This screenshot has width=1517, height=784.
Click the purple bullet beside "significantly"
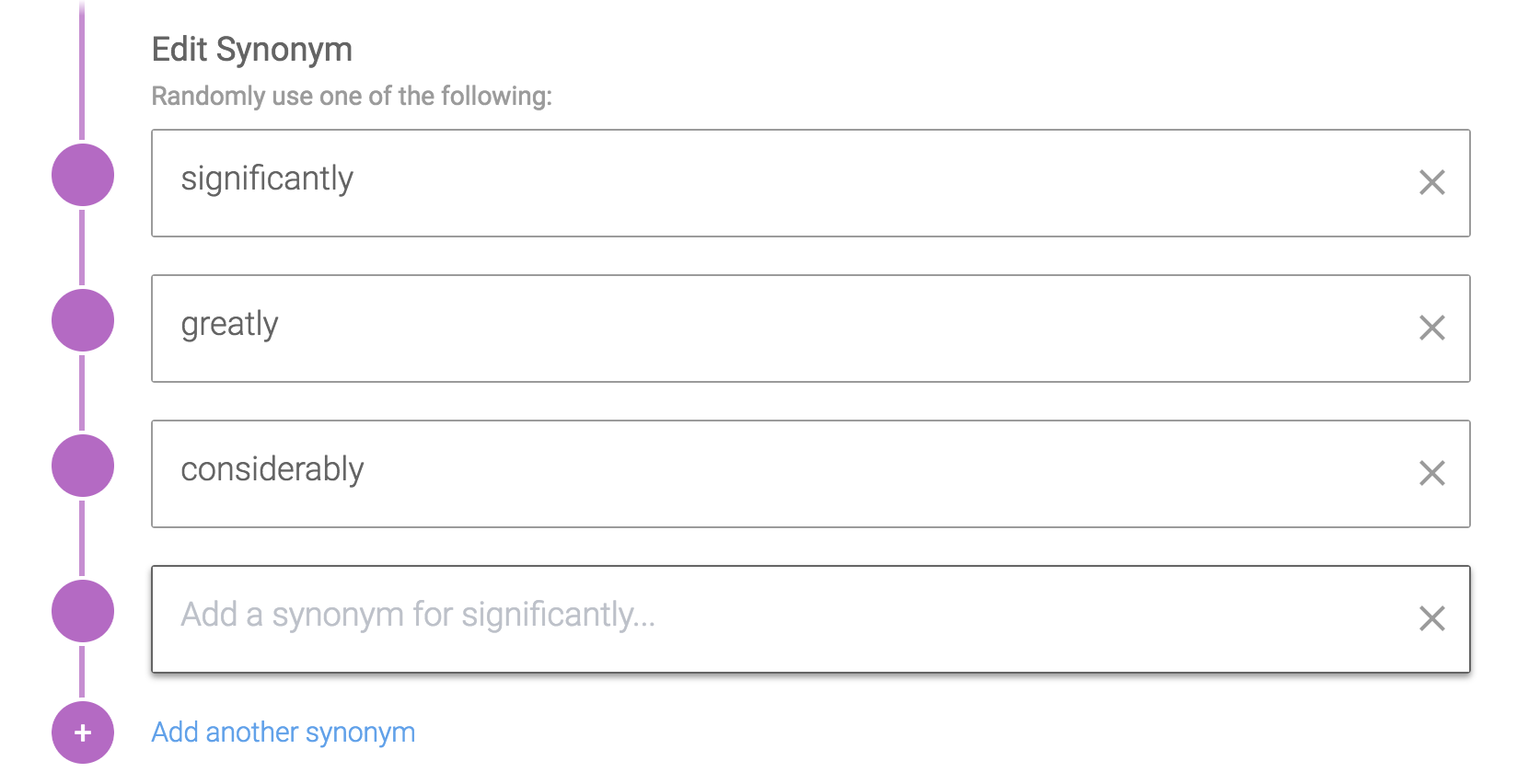(83, 175)
